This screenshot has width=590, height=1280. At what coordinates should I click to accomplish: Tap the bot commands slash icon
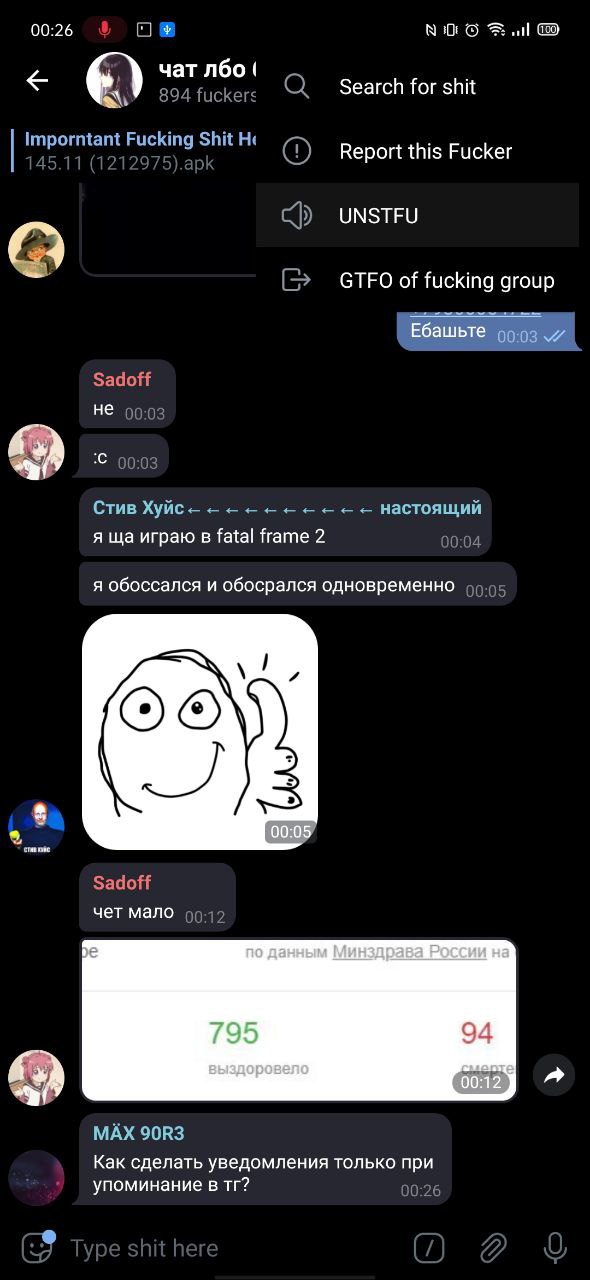tap(429, 1248)
